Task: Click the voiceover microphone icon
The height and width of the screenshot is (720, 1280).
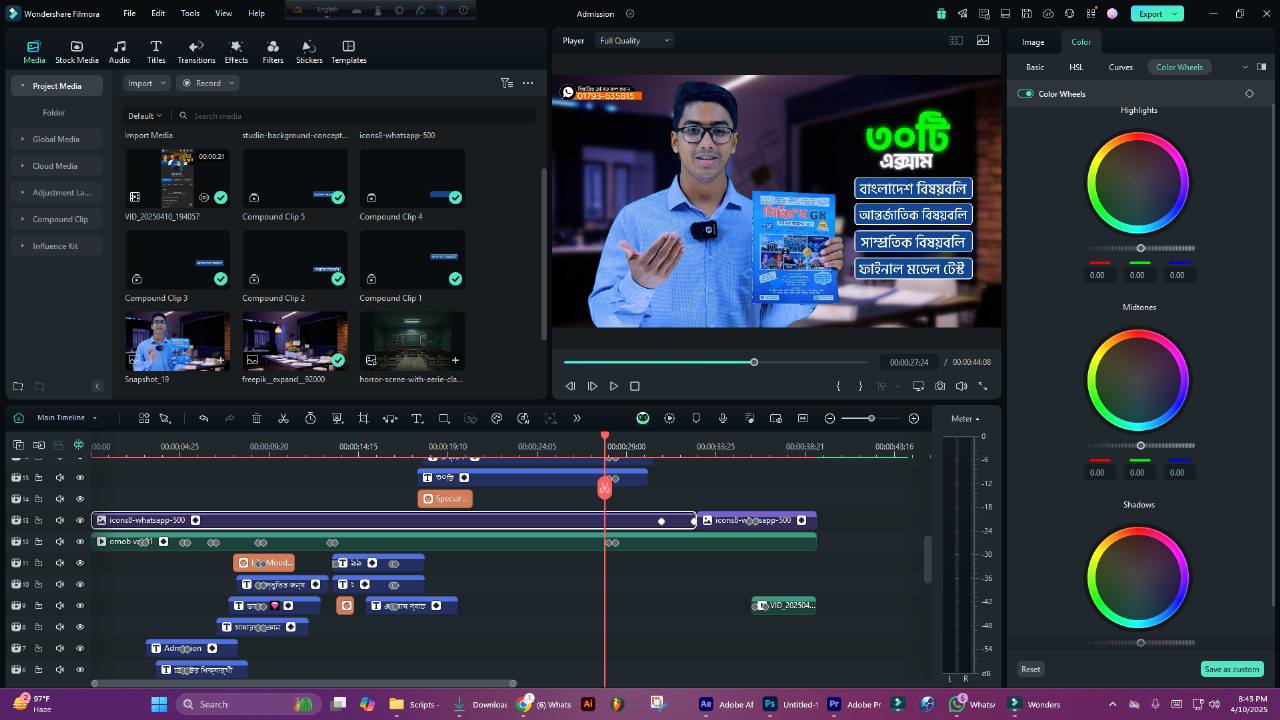Action: 723,418
